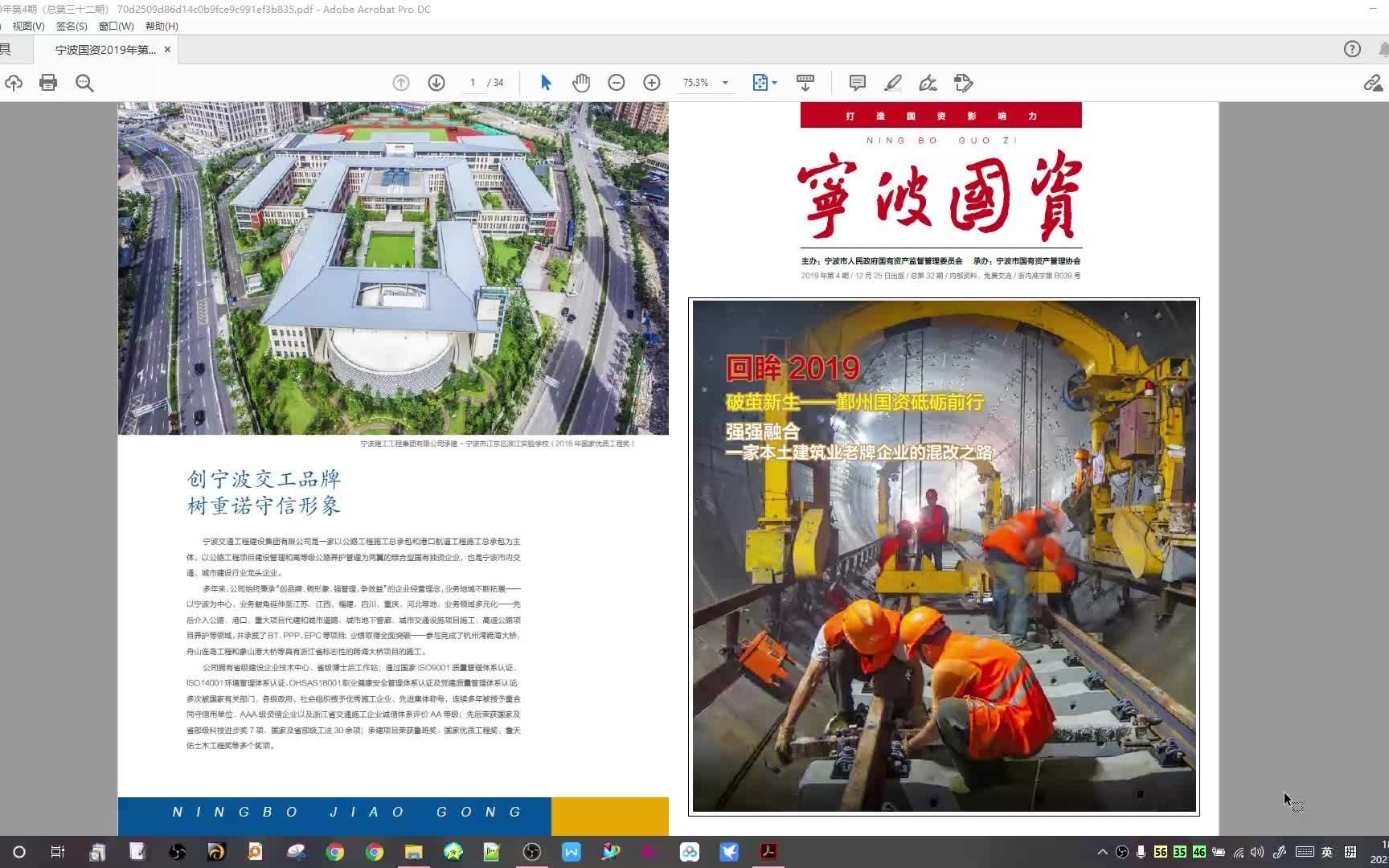Click the aerial school building photo
The height and width of the screenshot is (868, 1389).
tap(393, 268)
